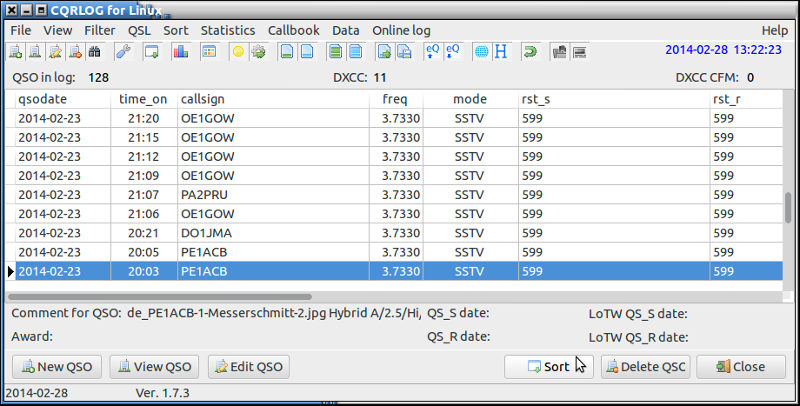Viewport: 800px width, 406px height.
Task: Click the gear toolbar icon
Action: [258, 51]
